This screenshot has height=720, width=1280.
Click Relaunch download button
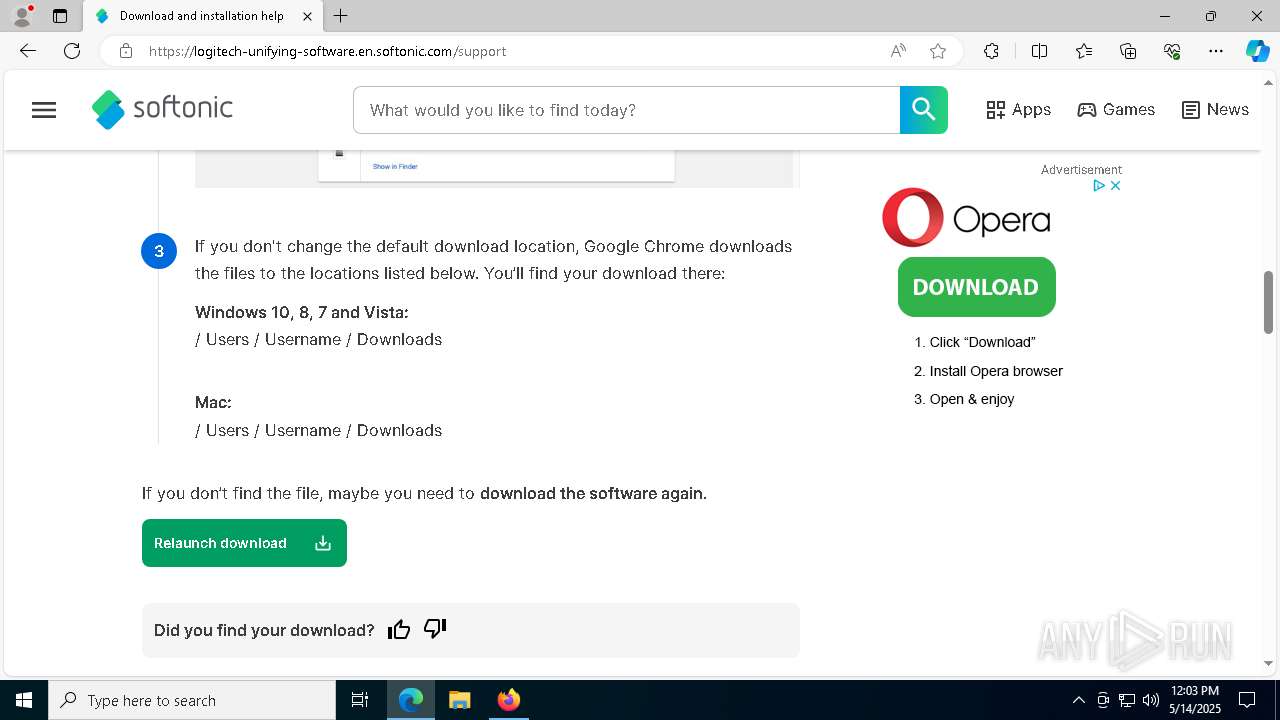244,543
